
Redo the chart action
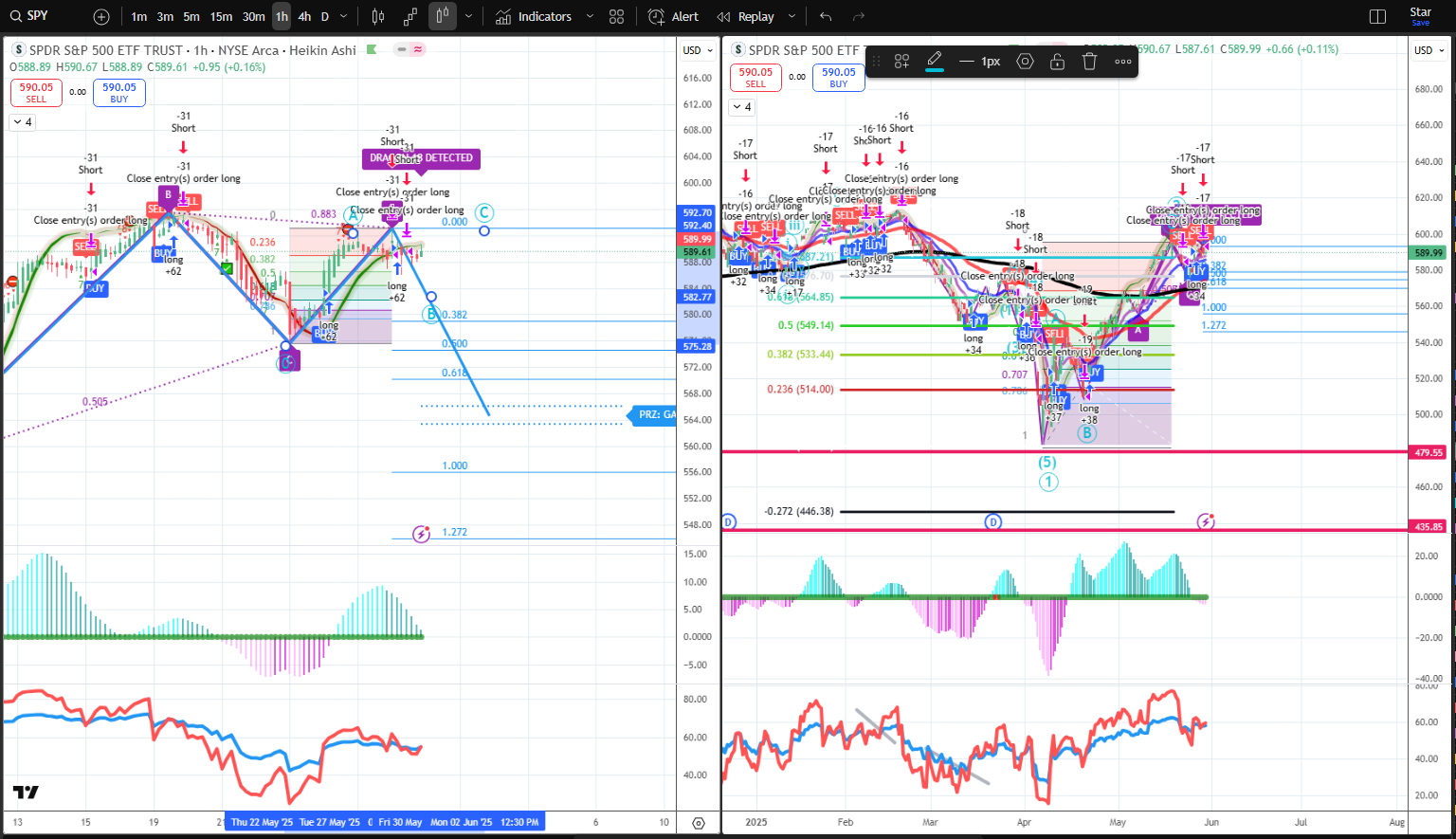tap(859, 17)
